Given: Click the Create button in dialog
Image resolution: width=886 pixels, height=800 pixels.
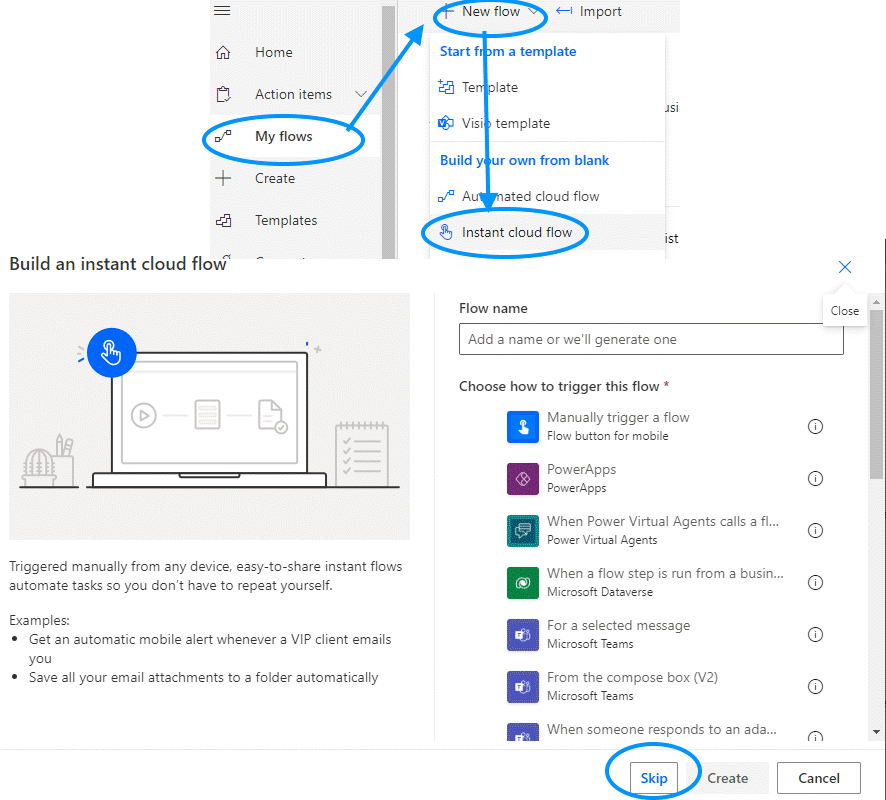Looking at the screenshot, I should click(727, 778).
